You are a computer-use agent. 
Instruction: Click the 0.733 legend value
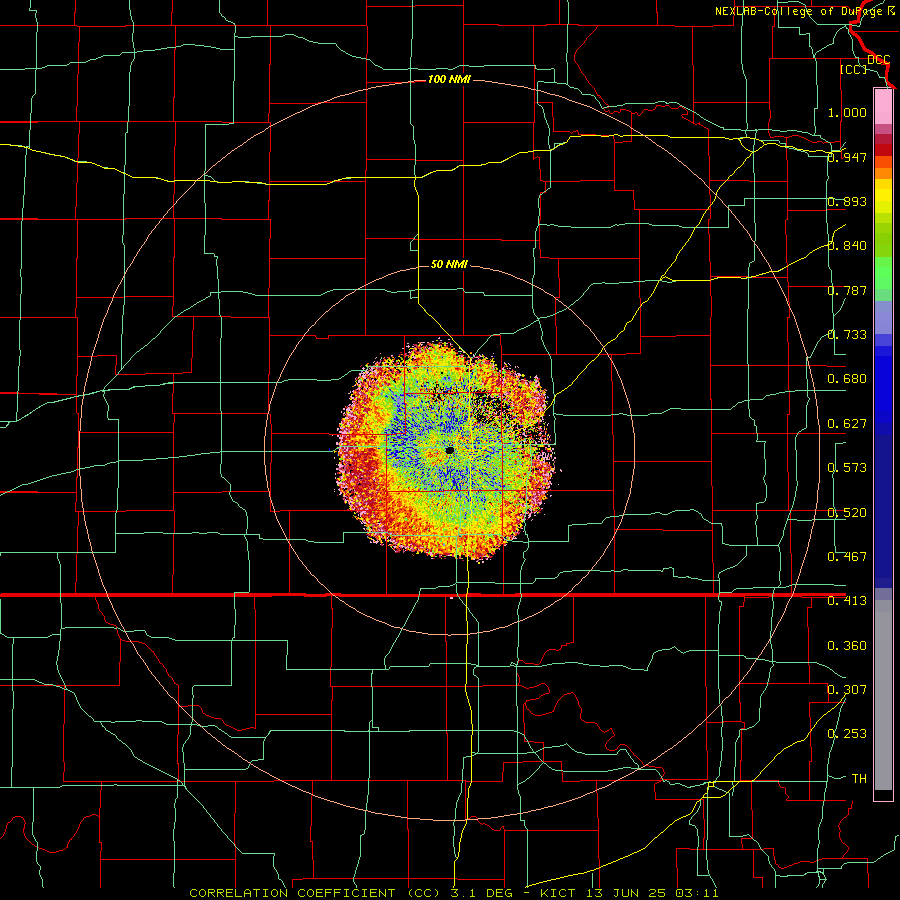pos(847,335)
